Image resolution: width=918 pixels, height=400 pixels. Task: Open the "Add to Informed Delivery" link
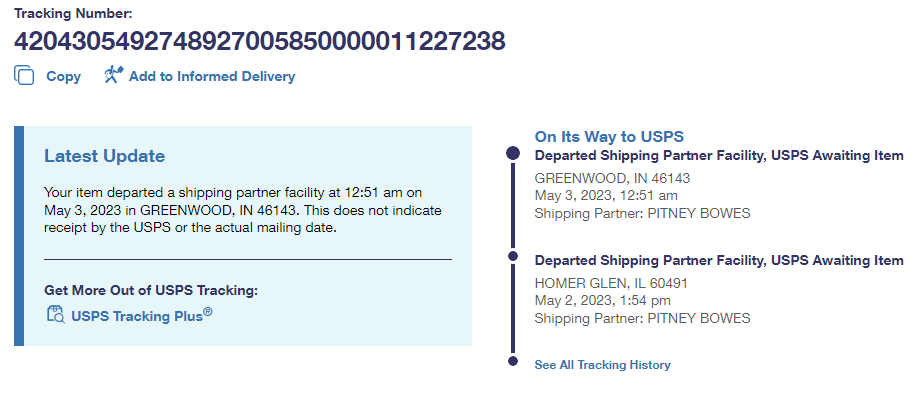[212, 76]
